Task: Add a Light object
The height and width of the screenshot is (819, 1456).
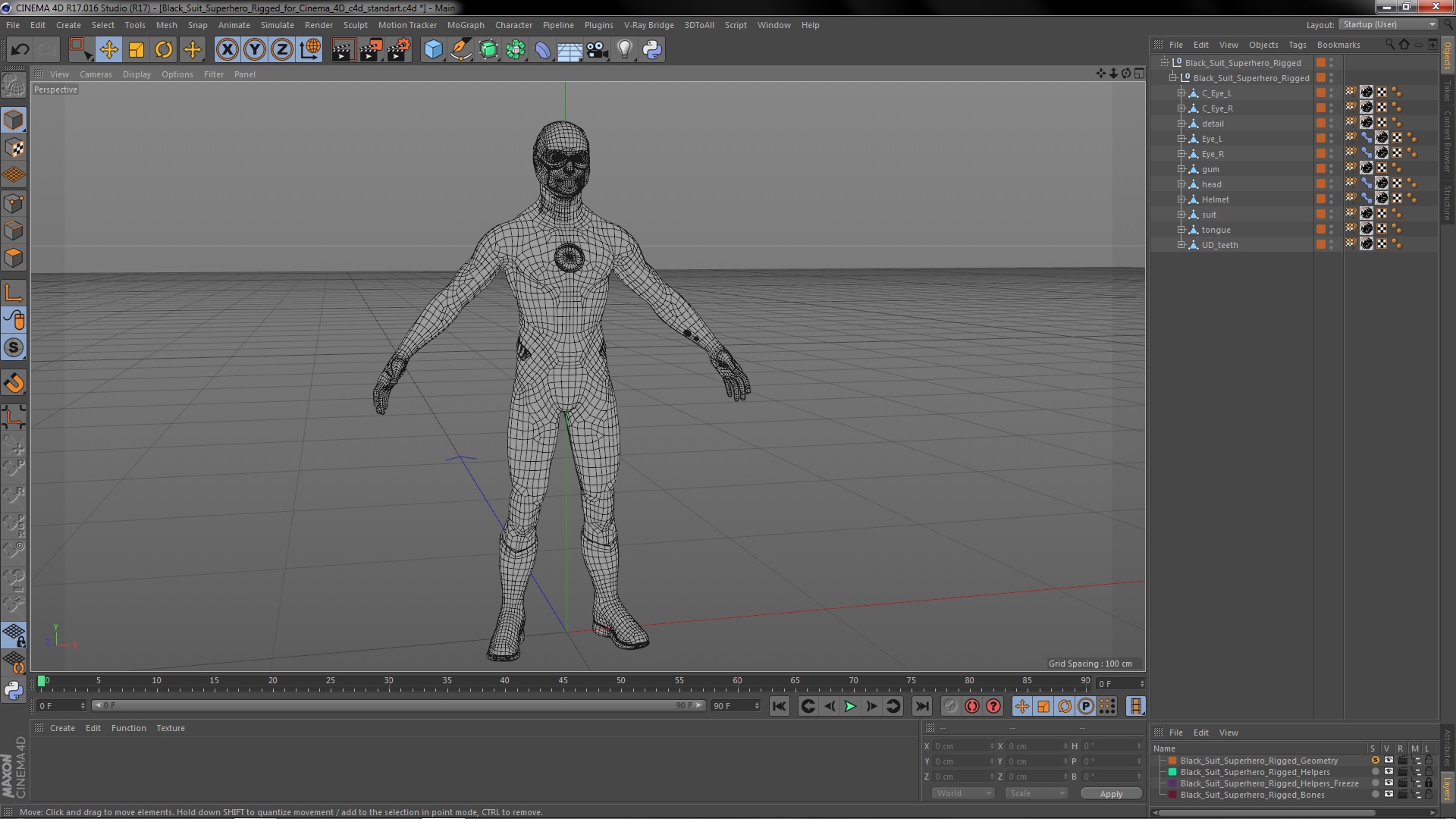Action: [624, 50]
